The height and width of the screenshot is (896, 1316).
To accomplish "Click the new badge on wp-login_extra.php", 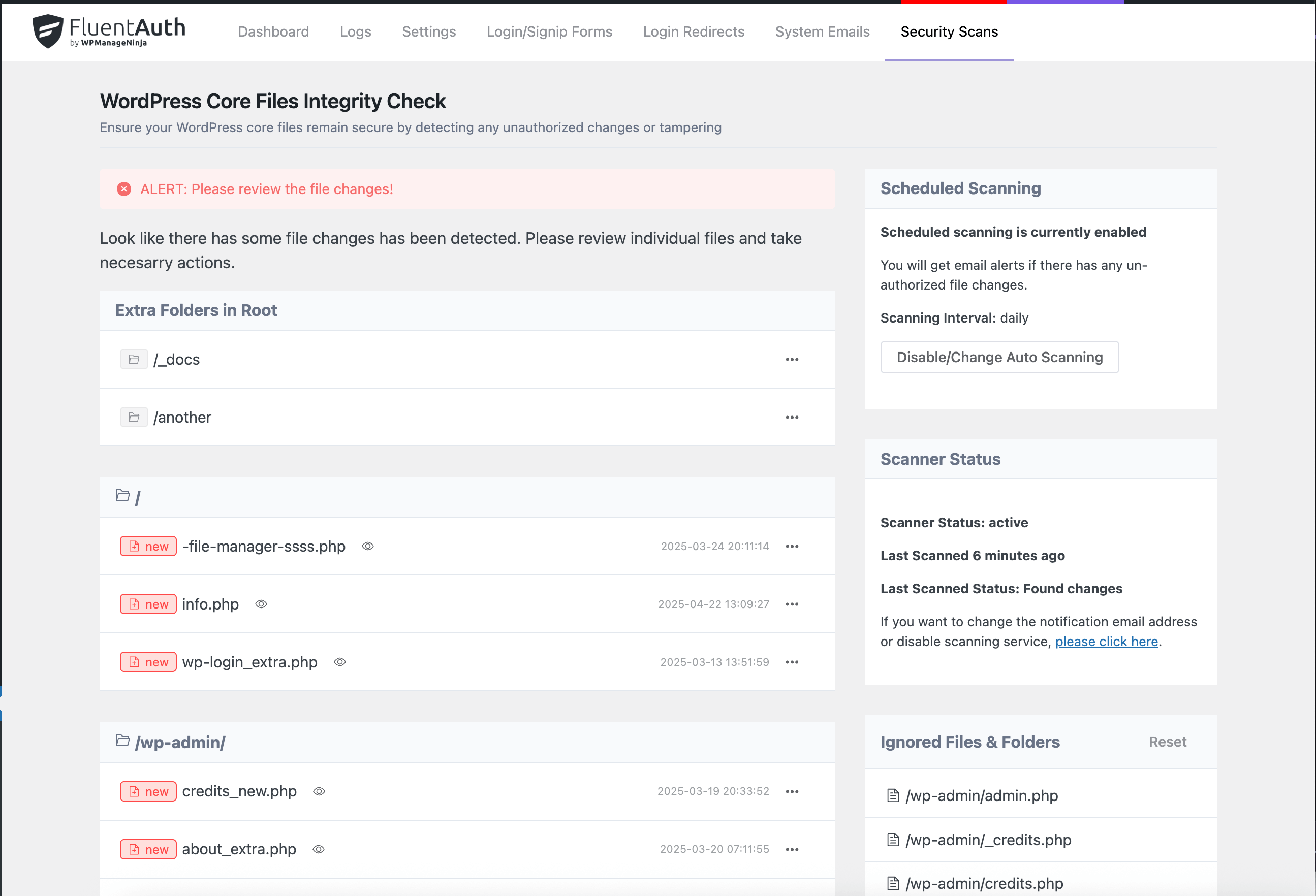I will pyautogui.click(x=148, y=662).
